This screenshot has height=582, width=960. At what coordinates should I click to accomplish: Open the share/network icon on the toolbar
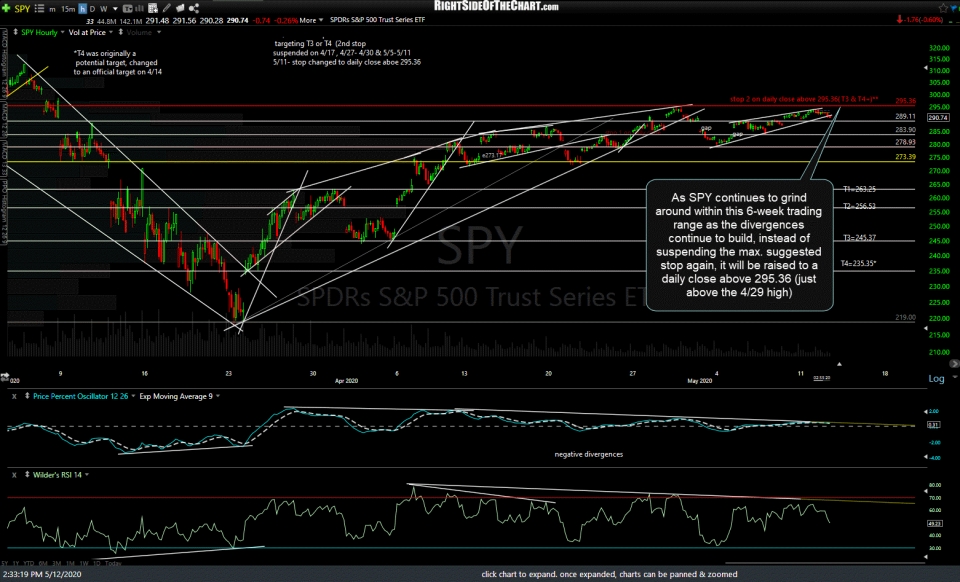click(193, 7)
